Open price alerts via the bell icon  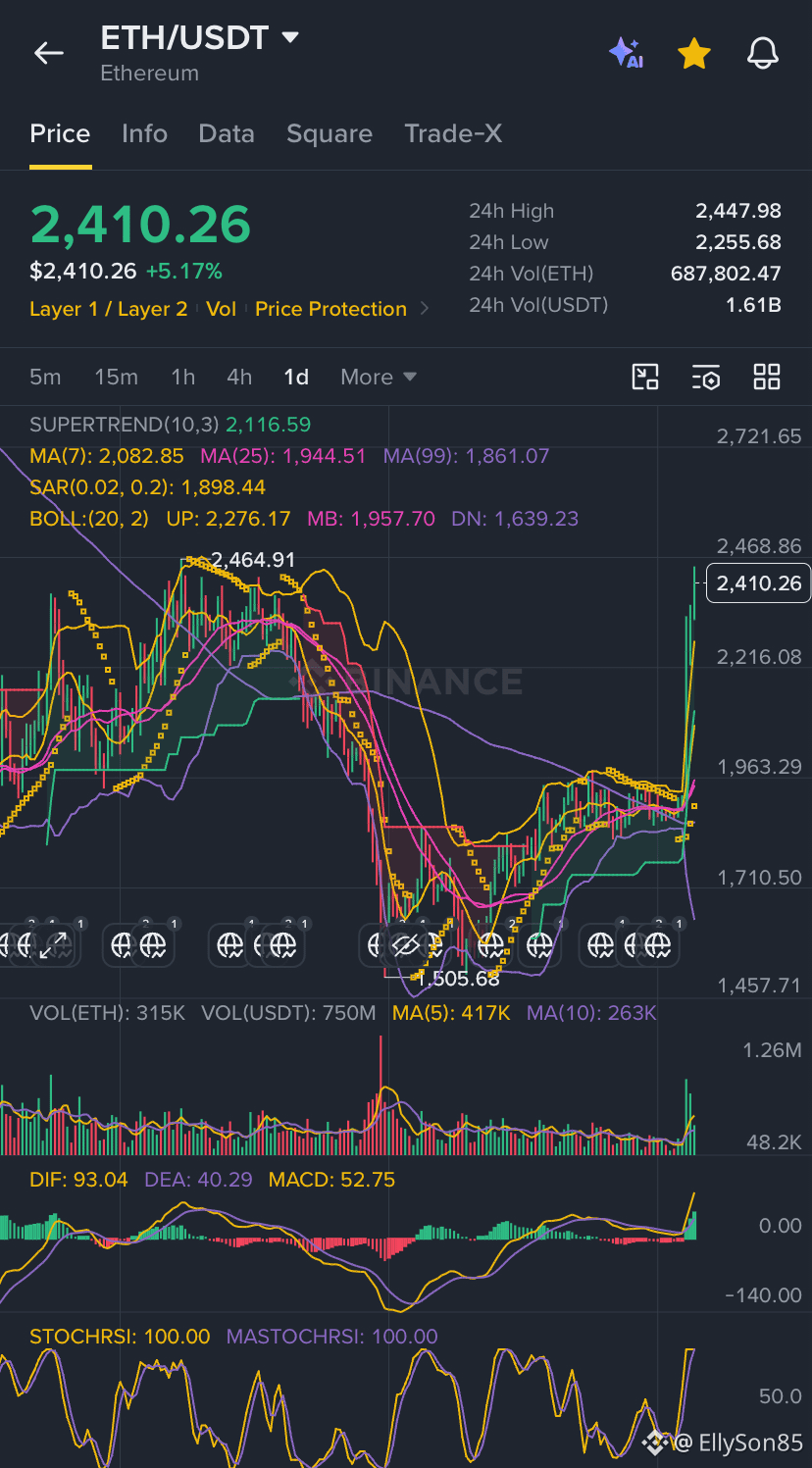763,54
